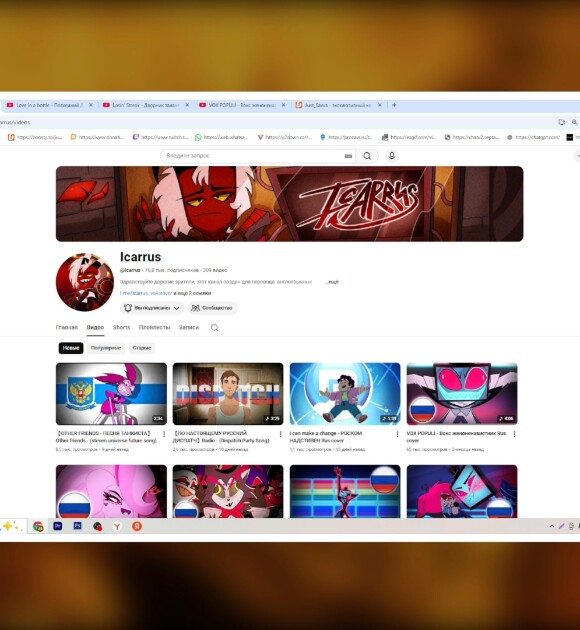The height and width of the screenshot is (630, 580).
Task: Click the browser address bar URL
Action: (x=15, y=122)
